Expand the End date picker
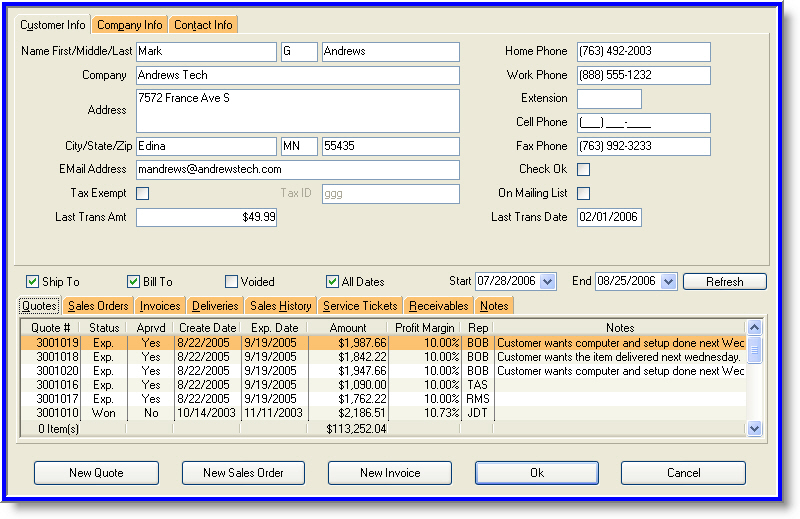Image resolution: width=800 pixels, height=519 pixels. (669, 282)
